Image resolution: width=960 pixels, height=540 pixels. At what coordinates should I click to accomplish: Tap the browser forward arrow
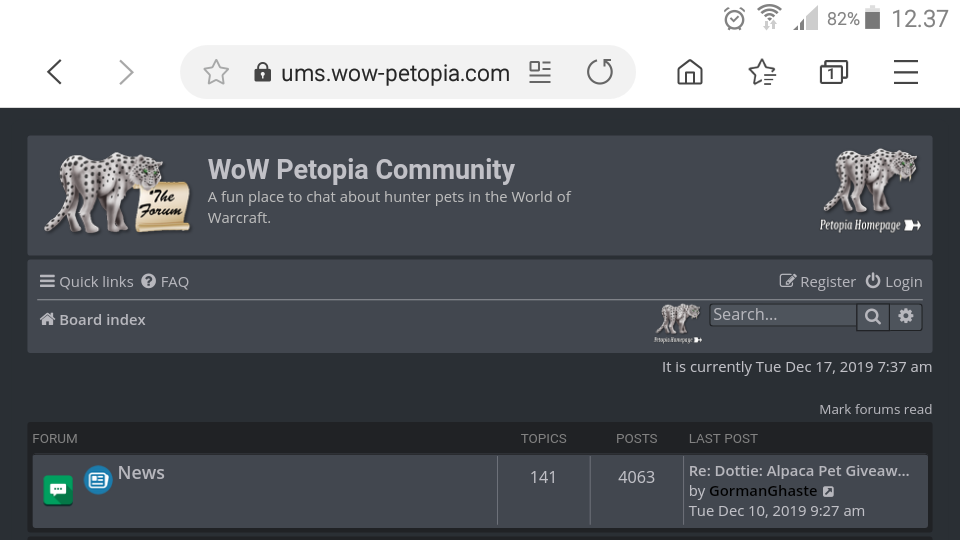[126, 72]
